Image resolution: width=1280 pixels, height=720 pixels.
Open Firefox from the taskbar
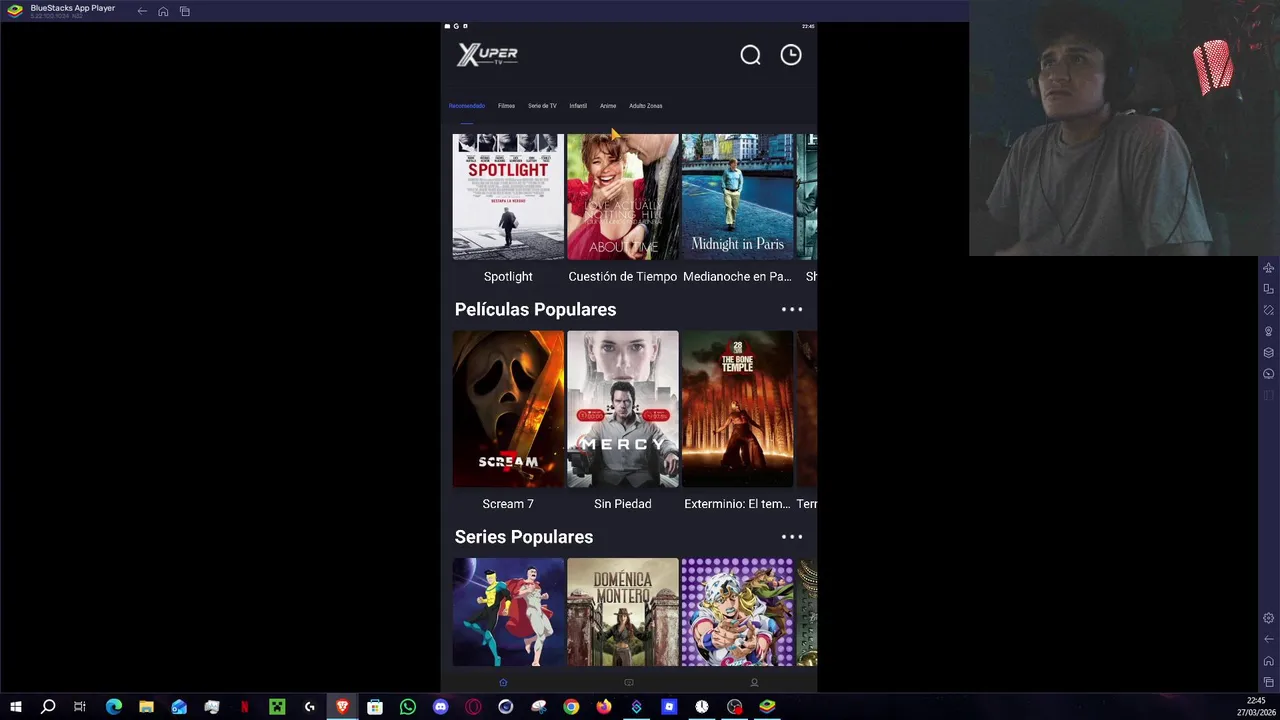604,707
